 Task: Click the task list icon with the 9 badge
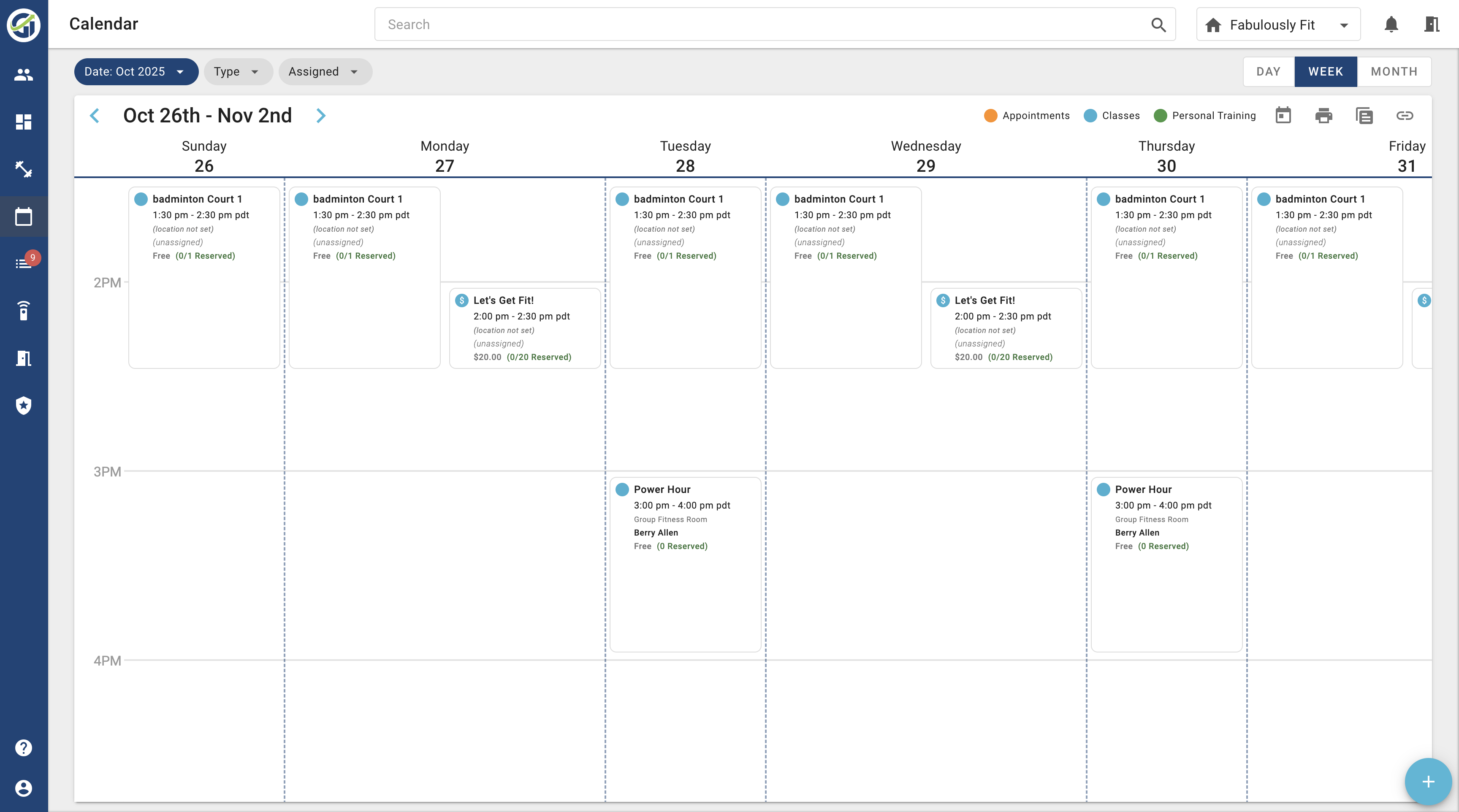coord(23,263)
